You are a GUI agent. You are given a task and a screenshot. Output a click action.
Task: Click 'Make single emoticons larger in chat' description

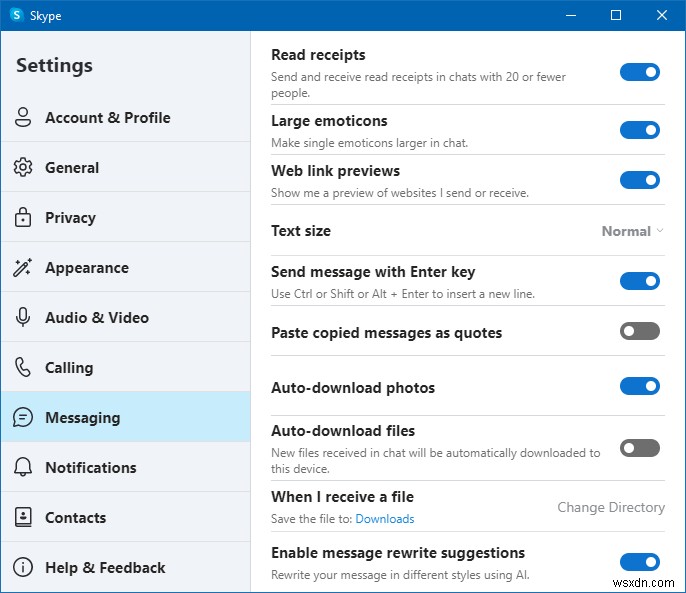[x=369, y=143]
